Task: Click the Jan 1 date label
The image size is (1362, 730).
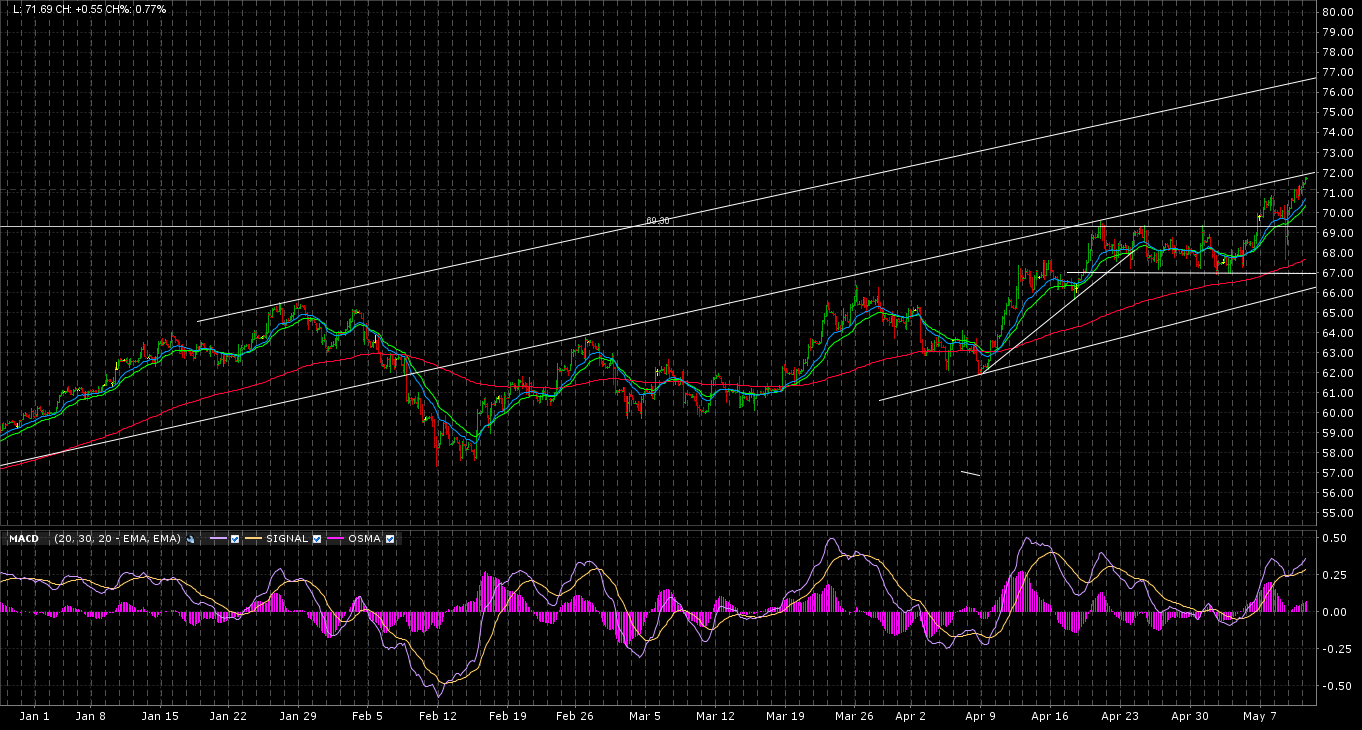Action: 35,716
